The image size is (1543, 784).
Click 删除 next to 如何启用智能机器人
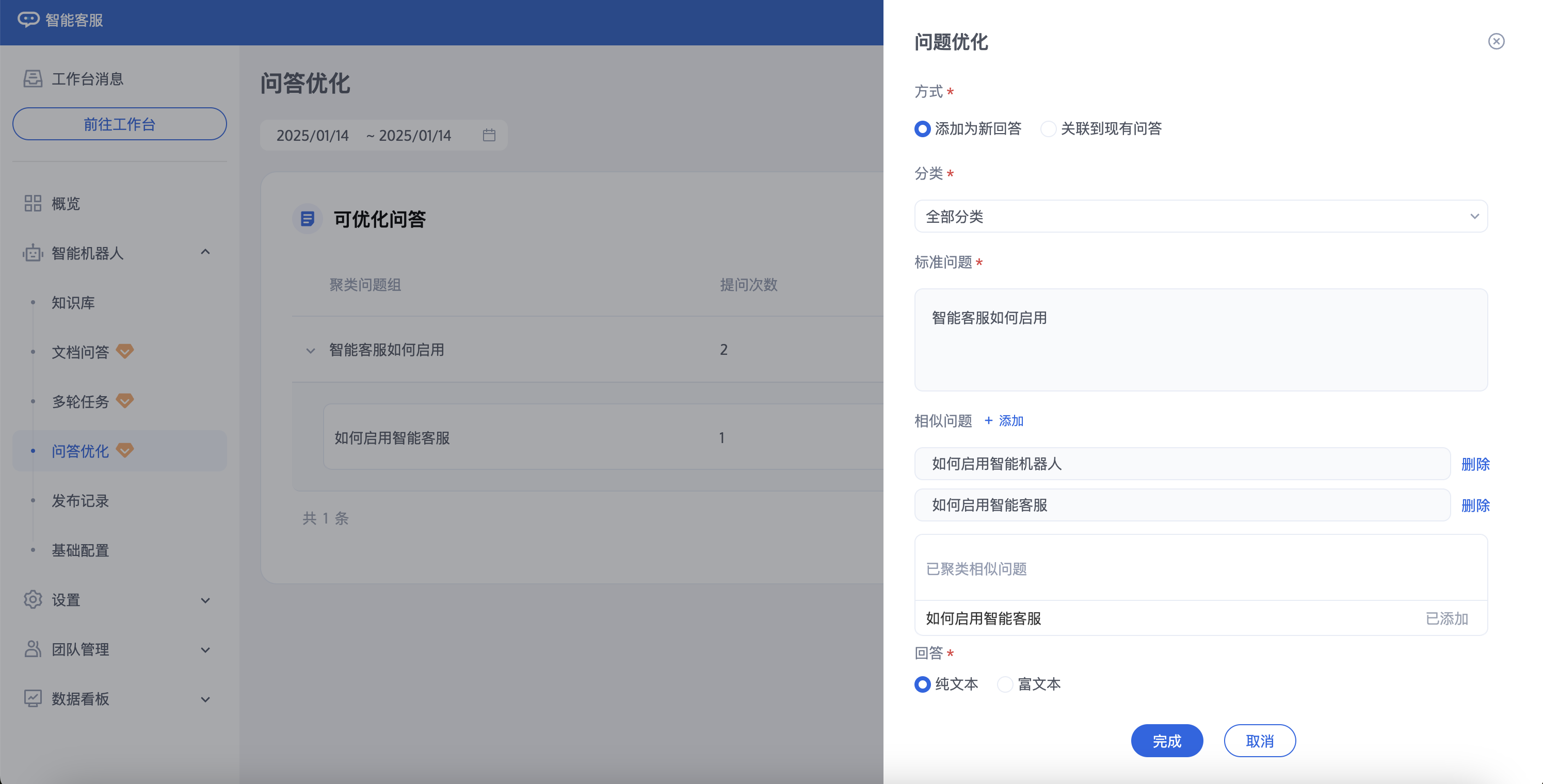(1475, 464)
